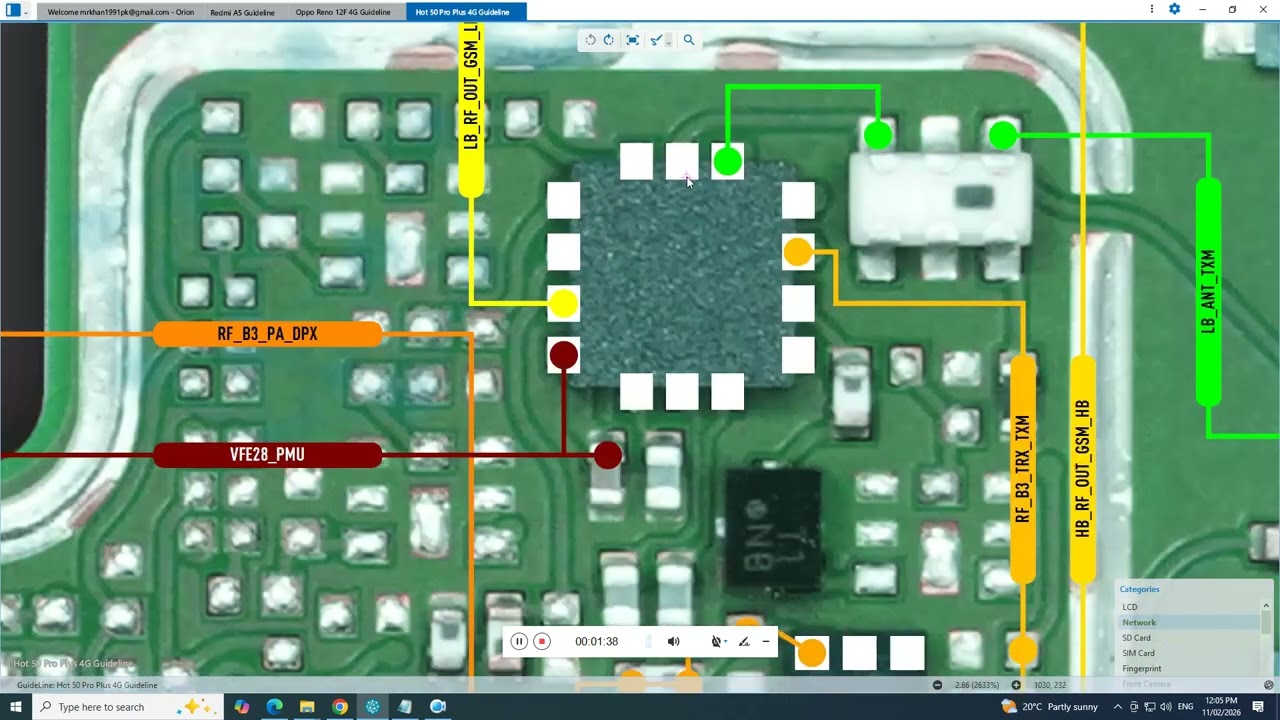Image resolution: width=1280 pixels, height=720 pixels.
Task: Stop the screen recording
Action: [542, 642]
